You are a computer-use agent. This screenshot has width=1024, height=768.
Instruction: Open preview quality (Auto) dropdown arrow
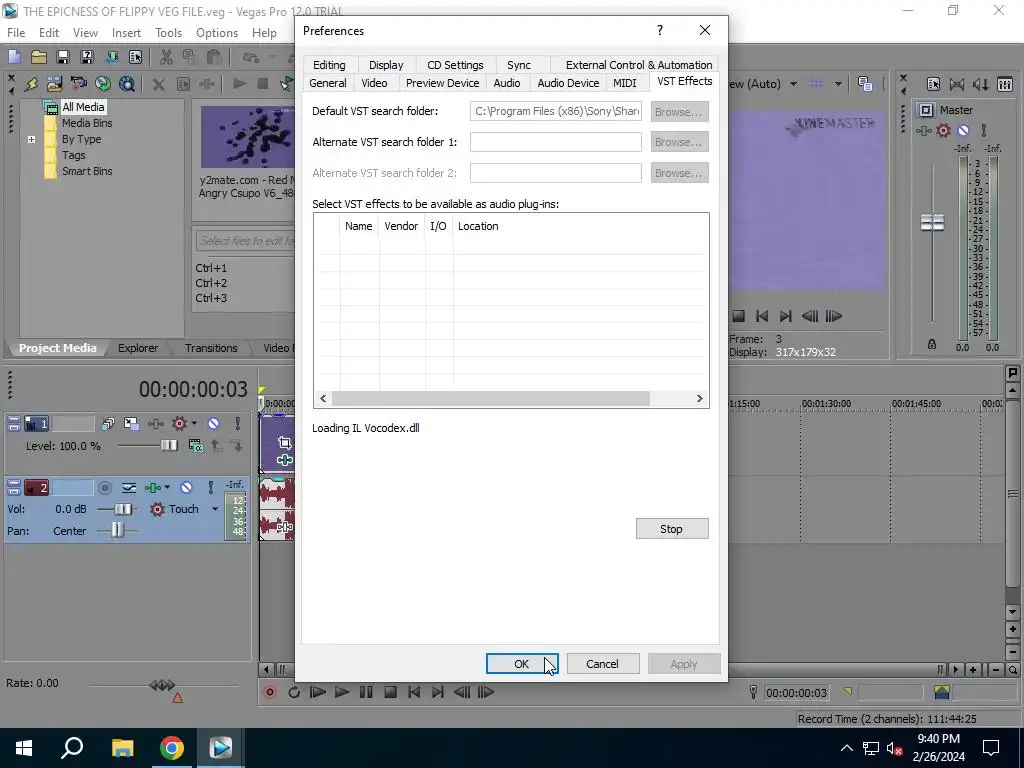click(x=793, y=84)
